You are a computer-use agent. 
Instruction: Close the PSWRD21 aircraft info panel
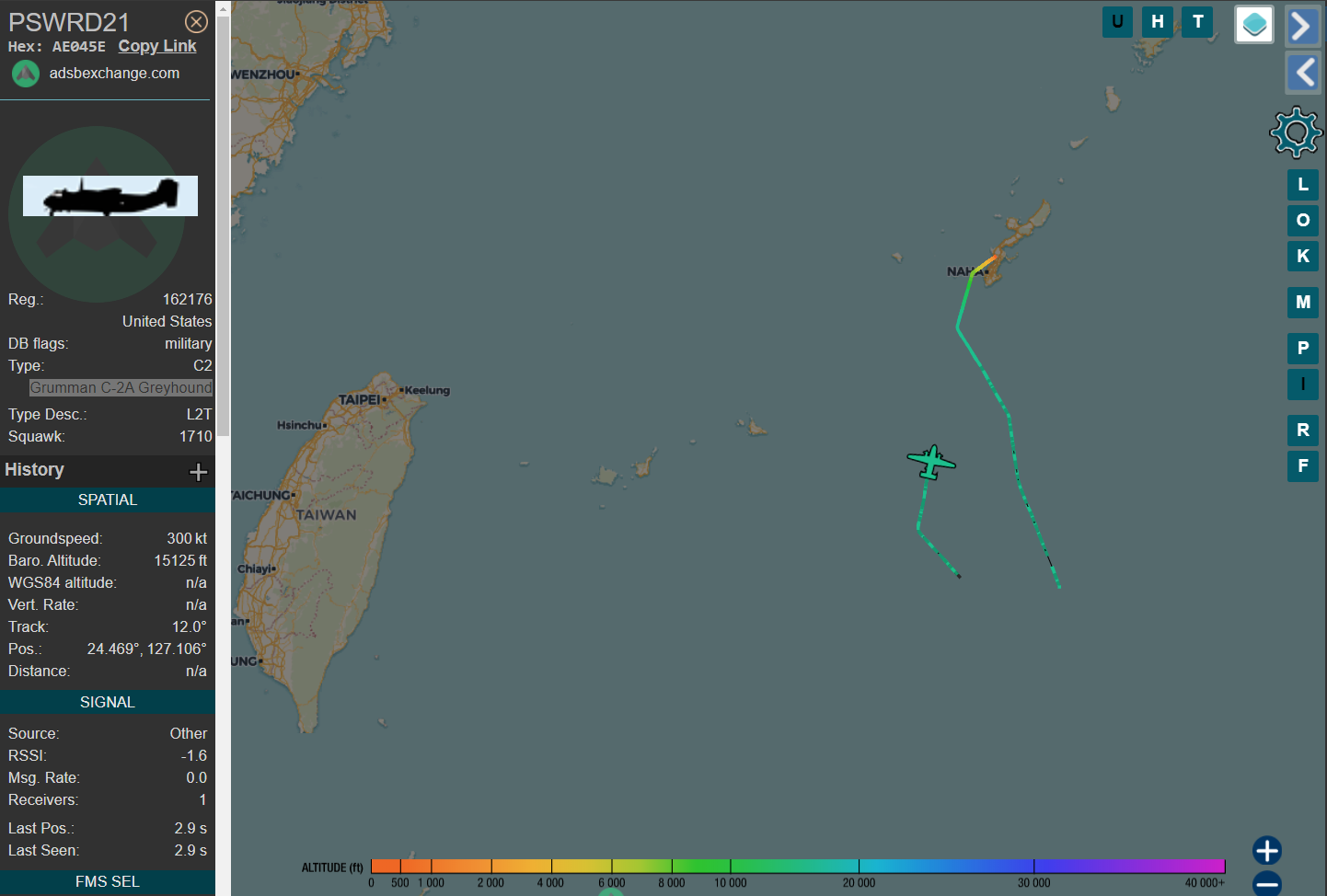tap(196, 21)
